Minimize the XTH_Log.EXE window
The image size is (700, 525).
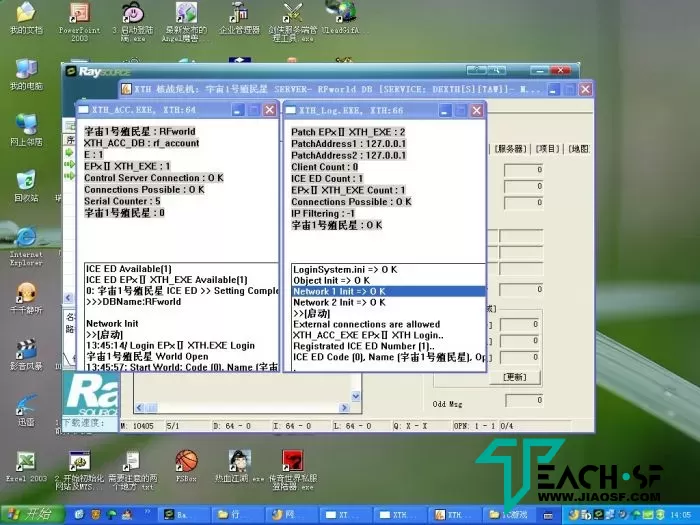444,111
